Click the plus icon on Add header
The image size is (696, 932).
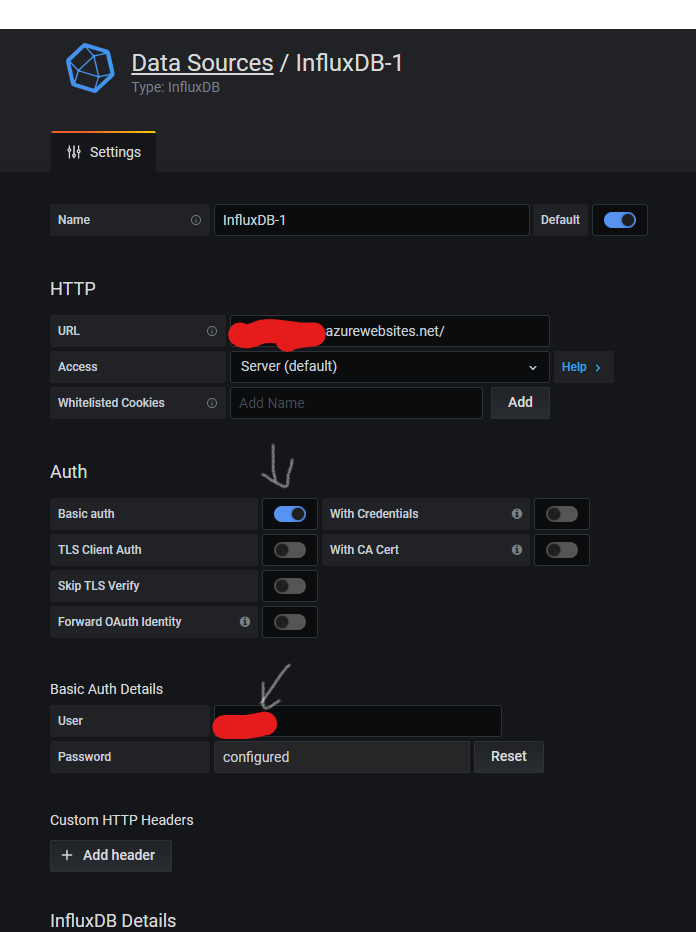67,855
